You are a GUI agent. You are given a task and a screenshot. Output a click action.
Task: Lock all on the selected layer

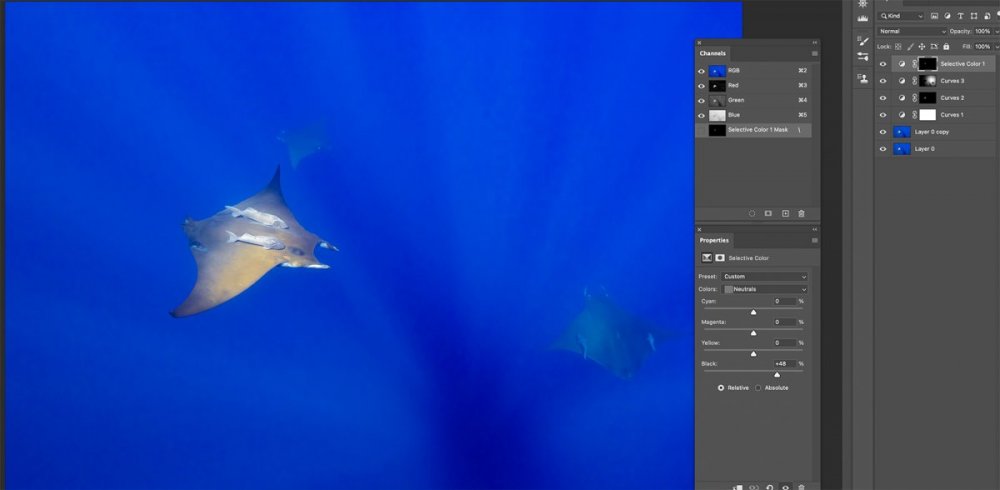[x=946, y=47]
